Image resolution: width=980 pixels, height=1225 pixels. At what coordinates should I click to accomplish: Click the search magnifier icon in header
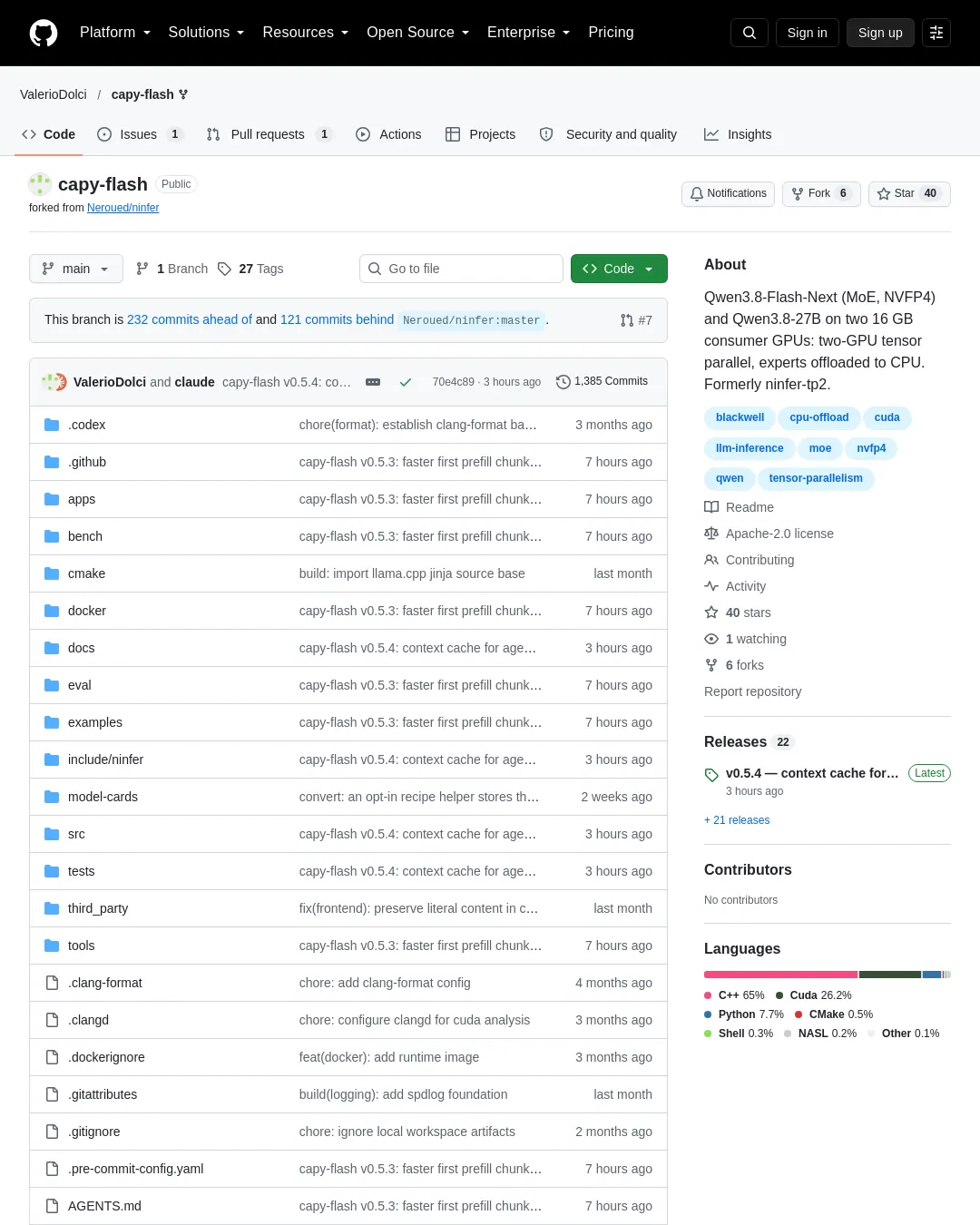pos(750,33)
